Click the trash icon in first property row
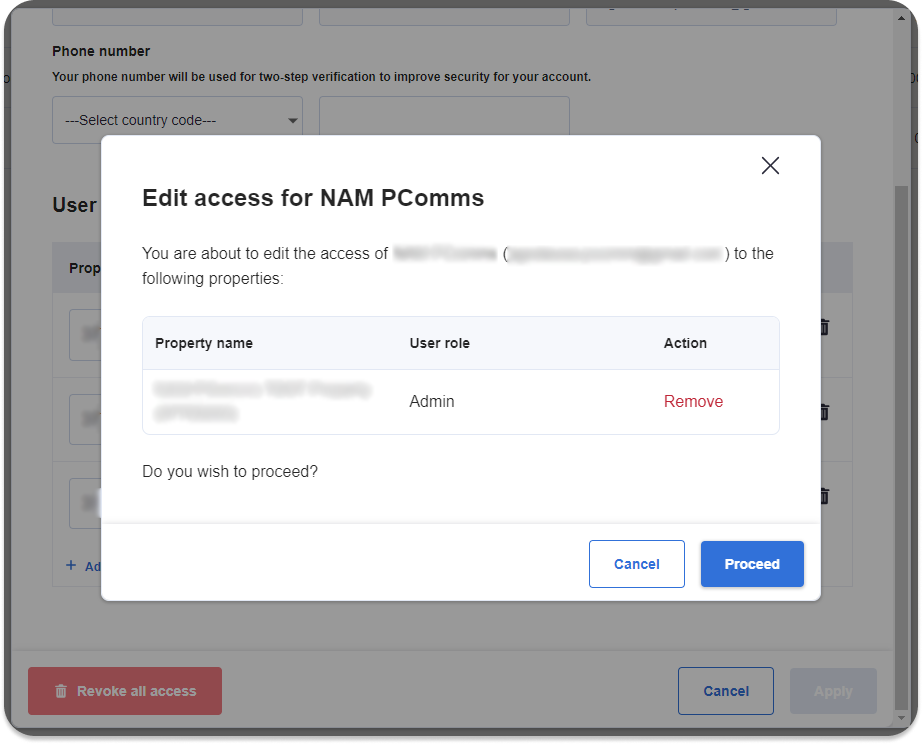This screenshot has width=922, height=744. [824, 327]
